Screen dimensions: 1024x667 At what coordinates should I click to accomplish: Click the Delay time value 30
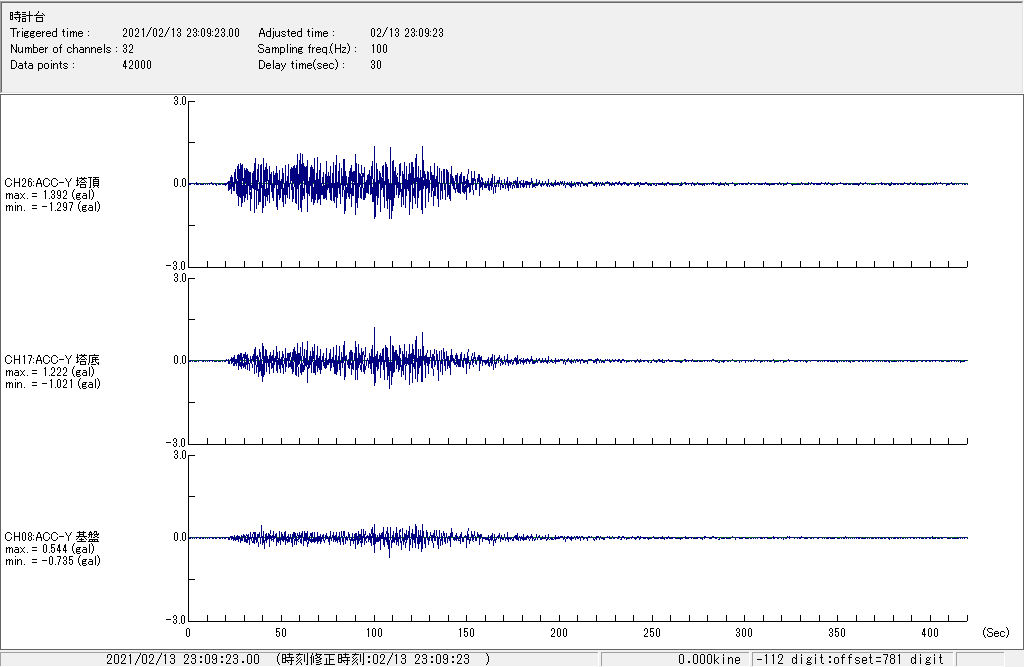click(376, 65)
